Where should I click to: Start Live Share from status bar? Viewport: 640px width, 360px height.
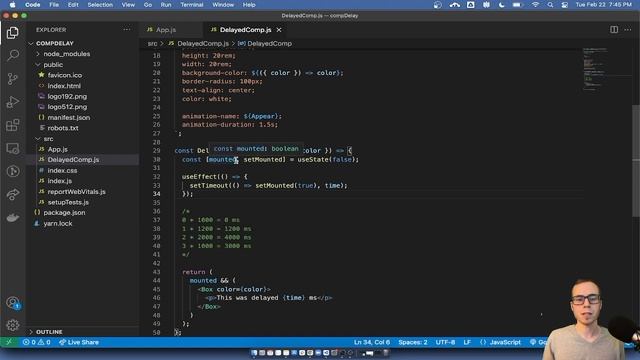coord(79,342)
